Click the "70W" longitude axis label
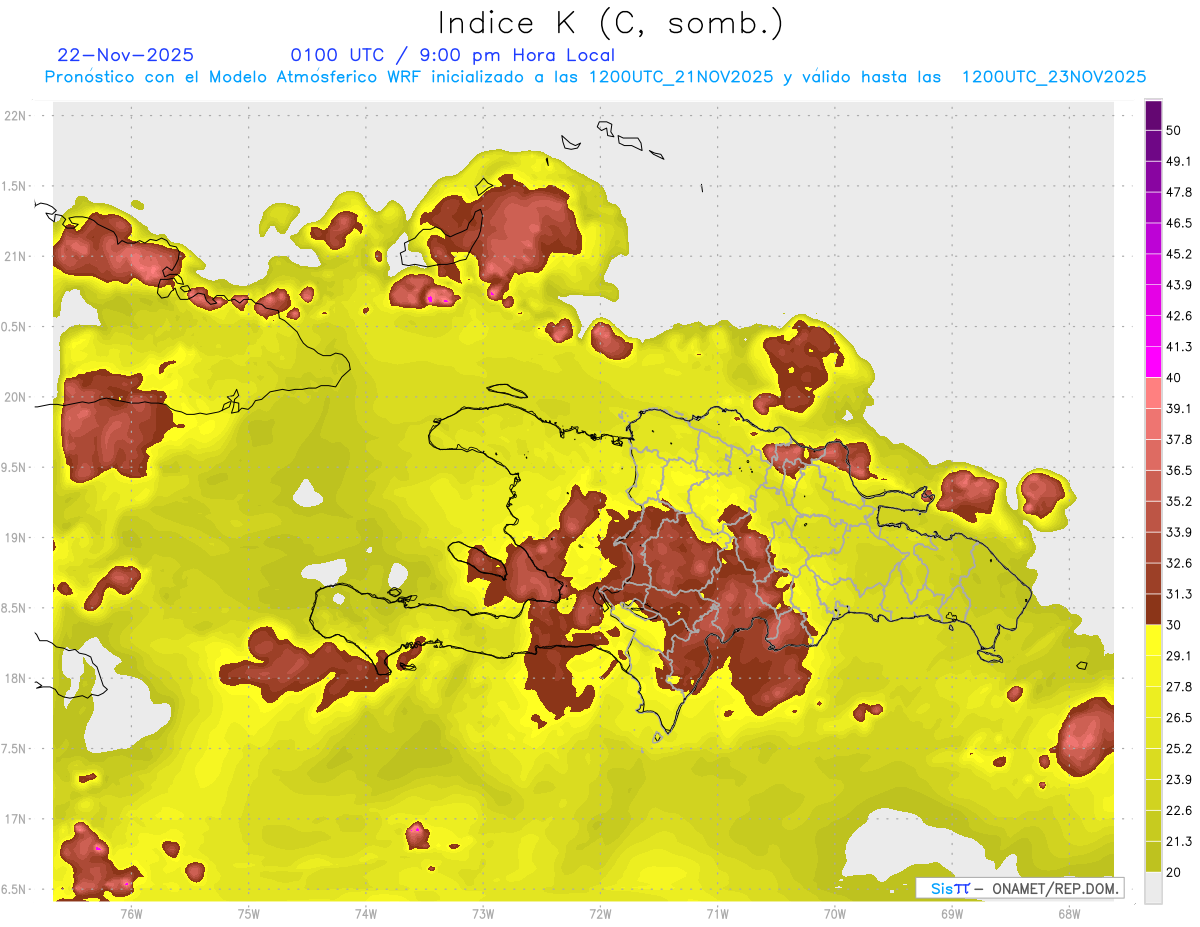Viewport: 1200px width, 927px height. [x=835, y=913]
